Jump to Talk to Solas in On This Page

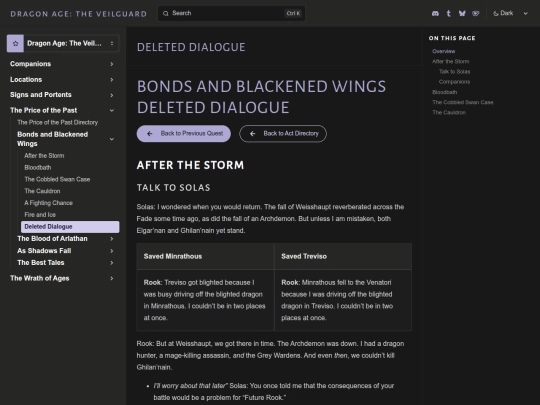454,72
